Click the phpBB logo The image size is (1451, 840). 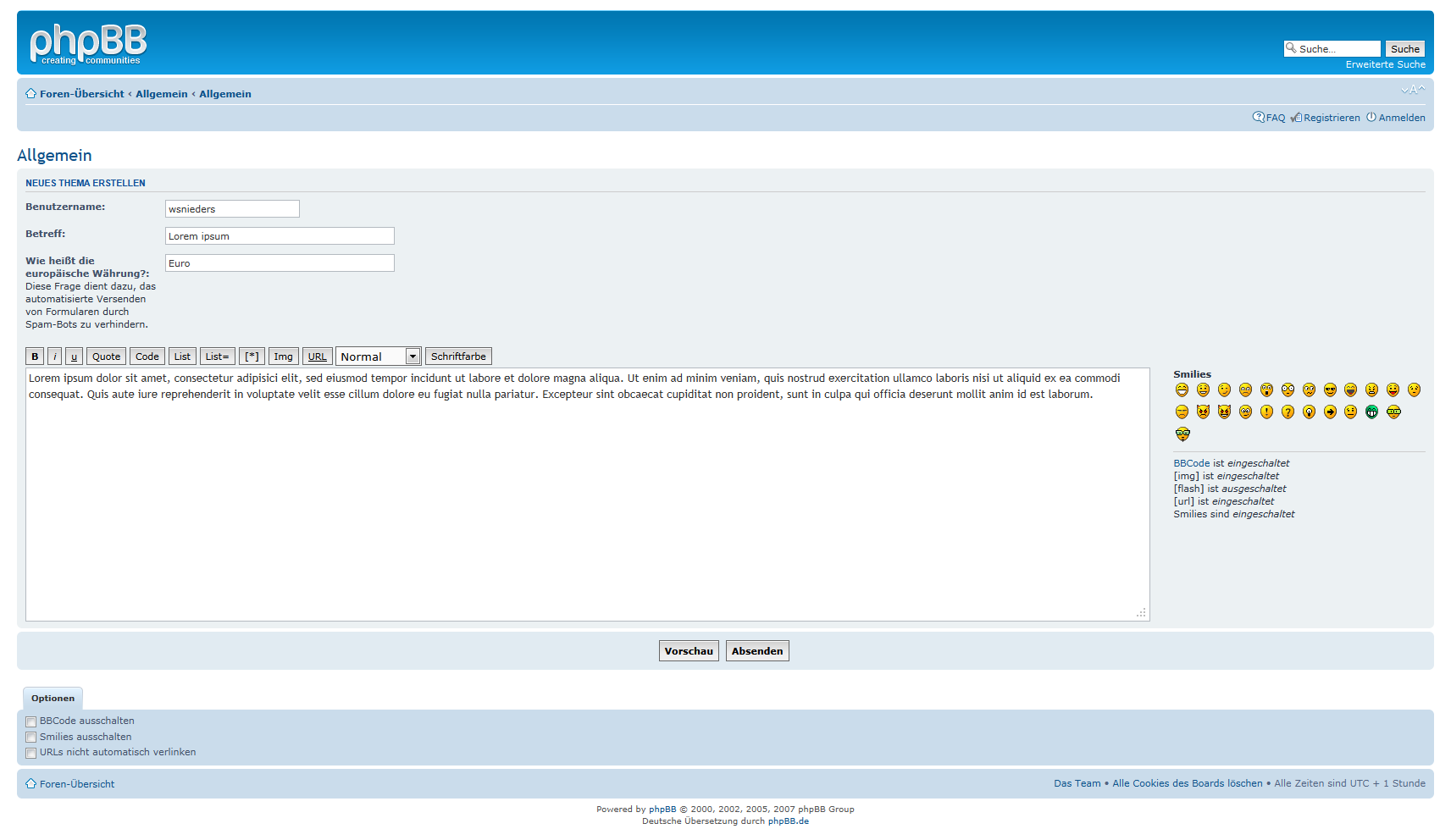(88, 44)
